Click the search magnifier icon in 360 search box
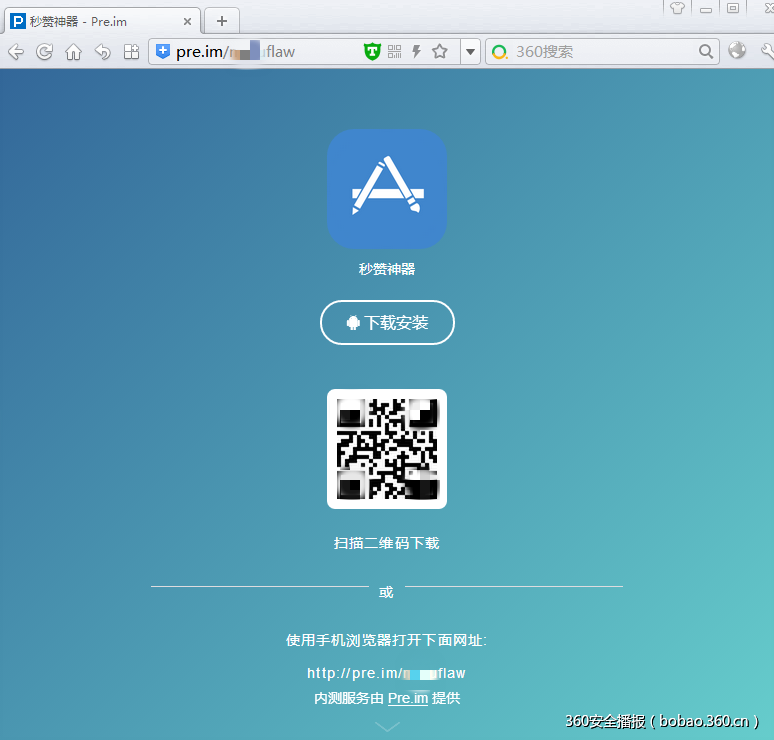Image resolution: width=774 pixels, height=740 pixels. click(706, 52)
